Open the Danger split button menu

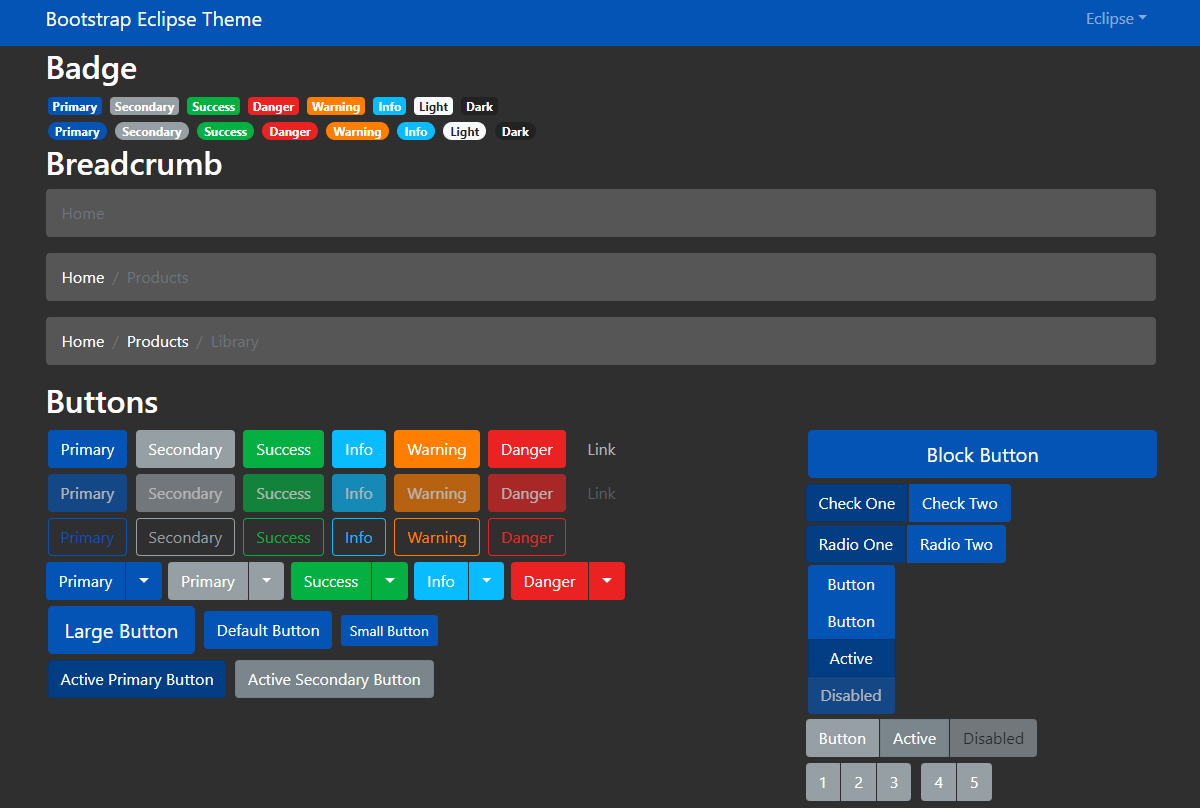coord(607,581)
